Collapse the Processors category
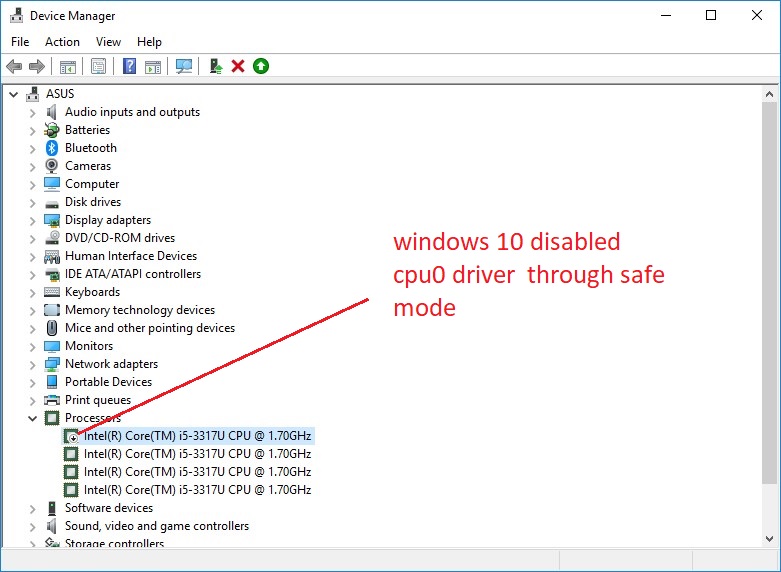This screenshot has width=781, height=572. tap(32, 418)
